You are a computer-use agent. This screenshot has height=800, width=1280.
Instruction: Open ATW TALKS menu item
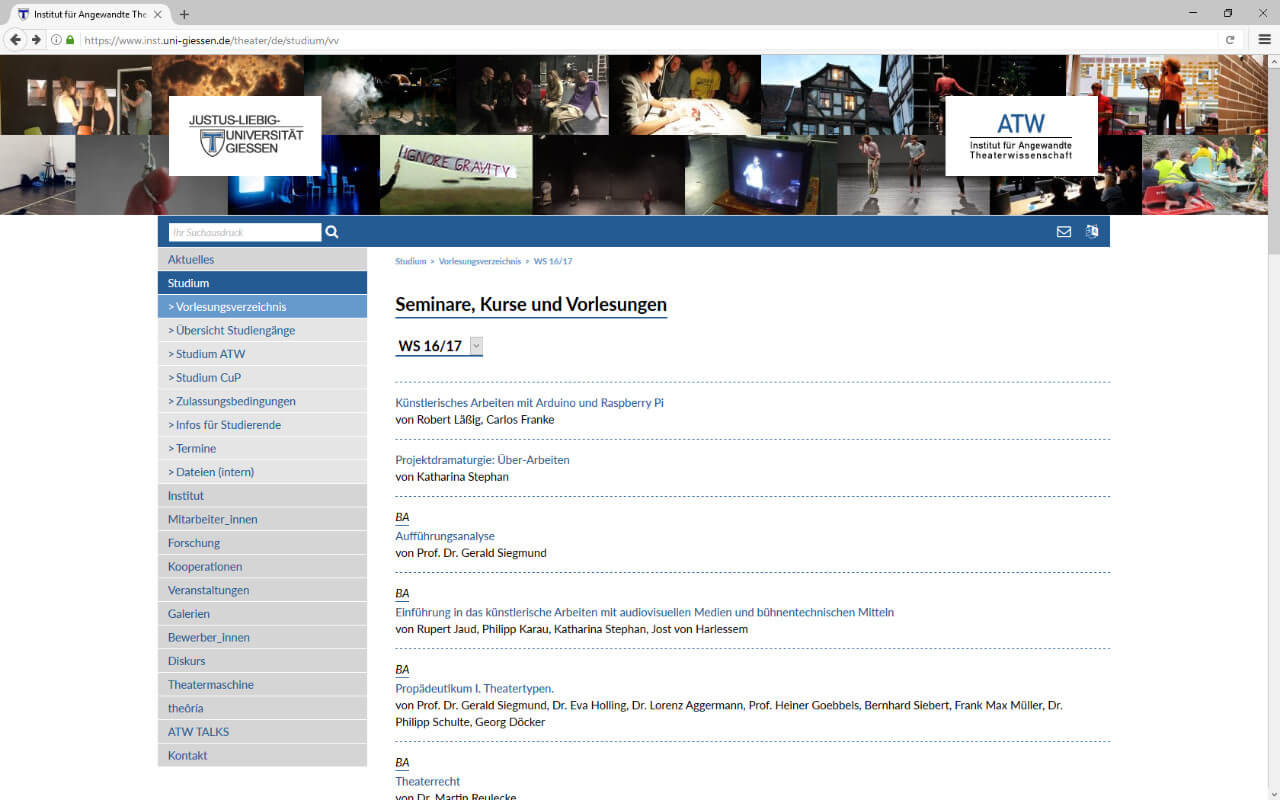point(262,732)
